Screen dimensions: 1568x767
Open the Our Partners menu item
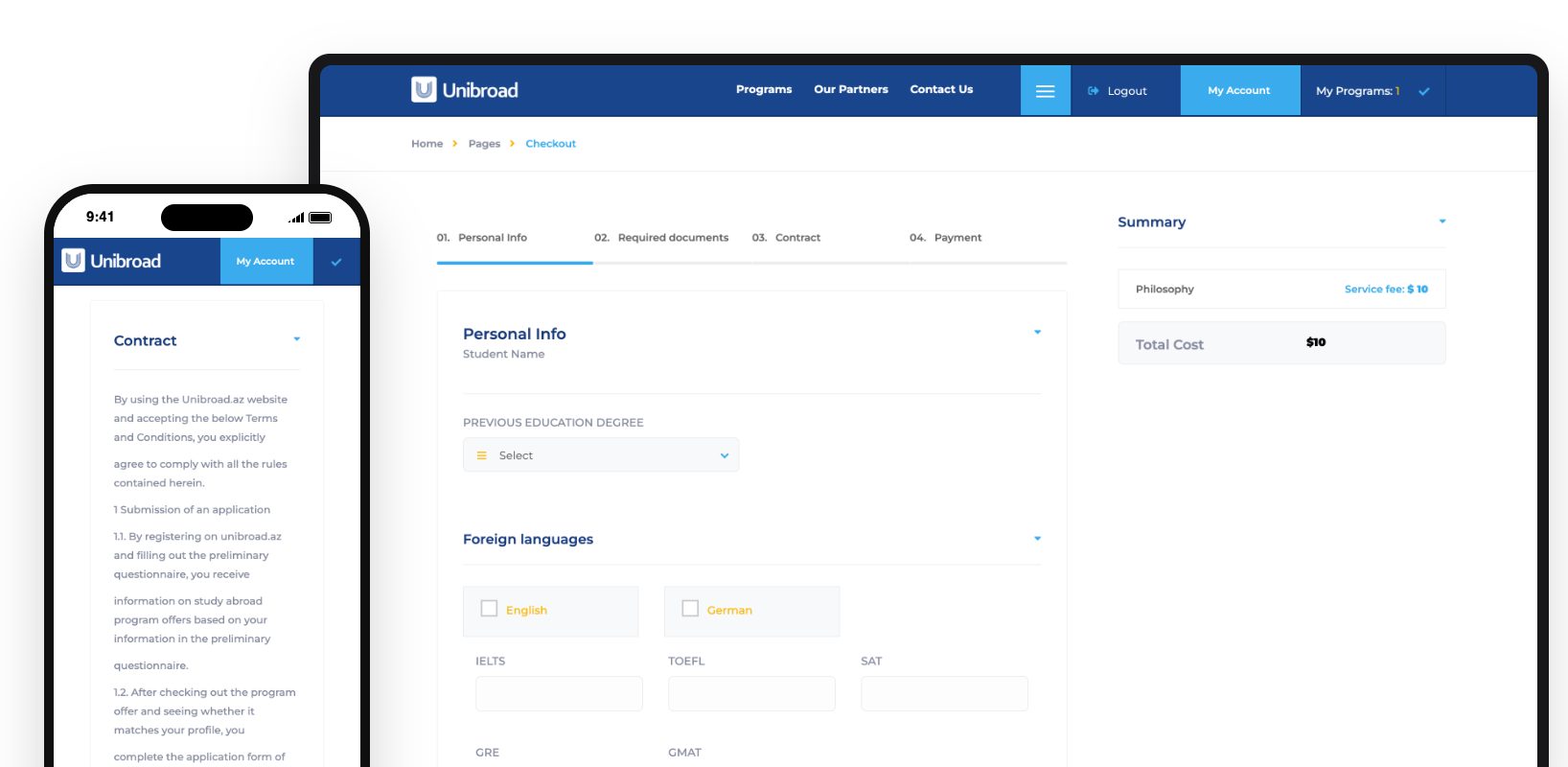point(851,89)
